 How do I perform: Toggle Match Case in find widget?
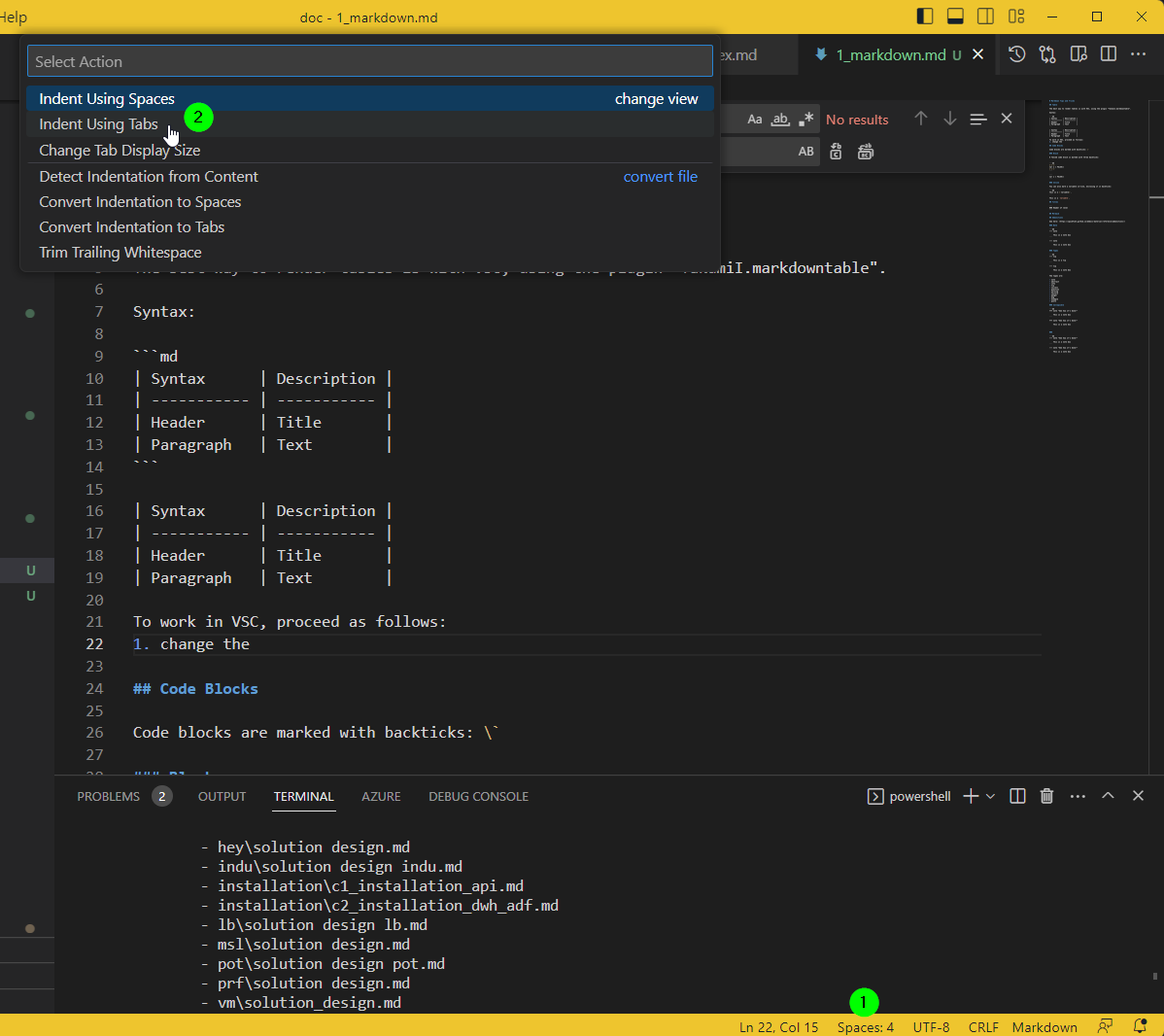[x=754, y=120]
